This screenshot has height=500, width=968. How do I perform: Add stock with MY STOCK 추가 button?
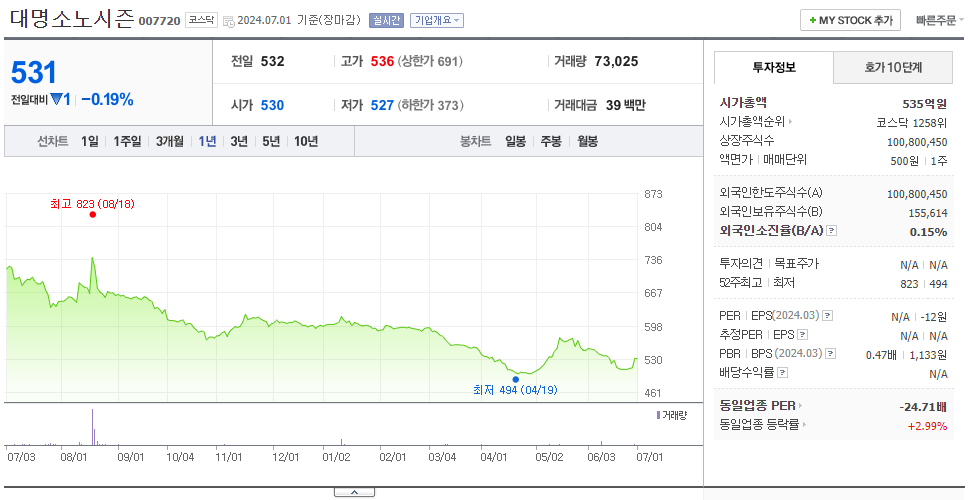(x=851, y=20)
